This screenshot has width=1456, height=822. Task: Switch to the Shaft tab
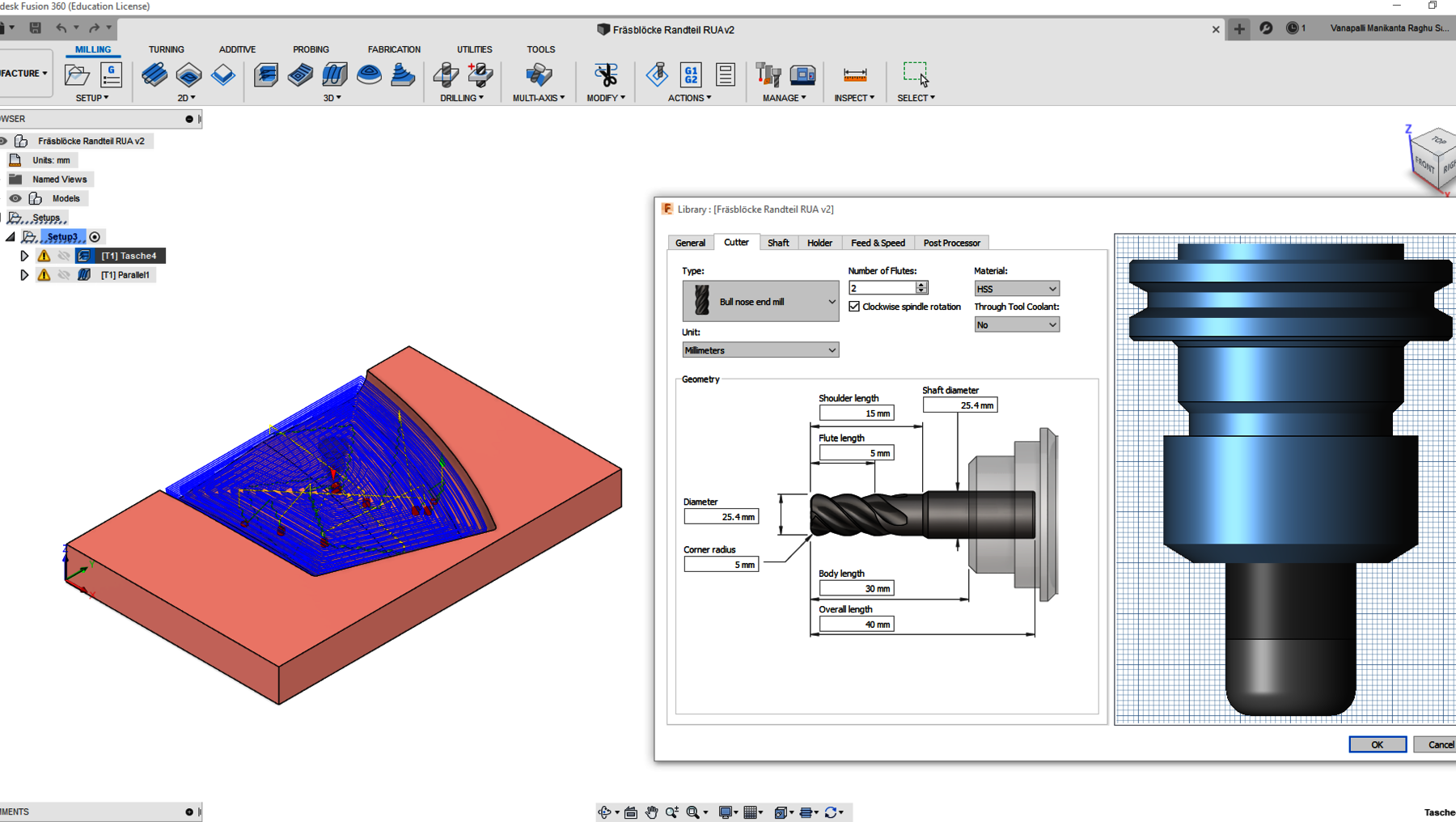pos(778,243)
